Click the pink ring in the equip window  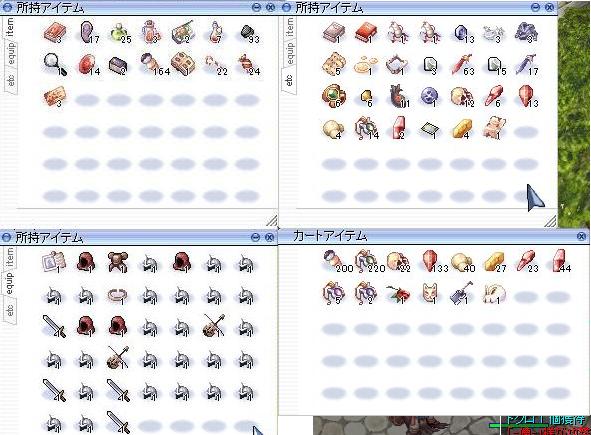tap(118, 296)
